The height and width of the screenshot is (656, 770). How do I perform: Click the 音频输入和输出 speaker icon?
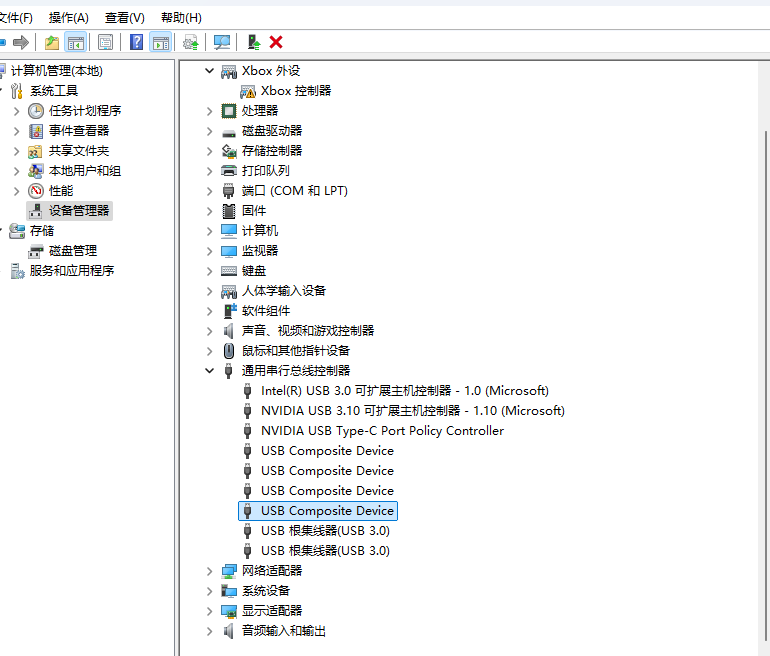pos(228,631)
